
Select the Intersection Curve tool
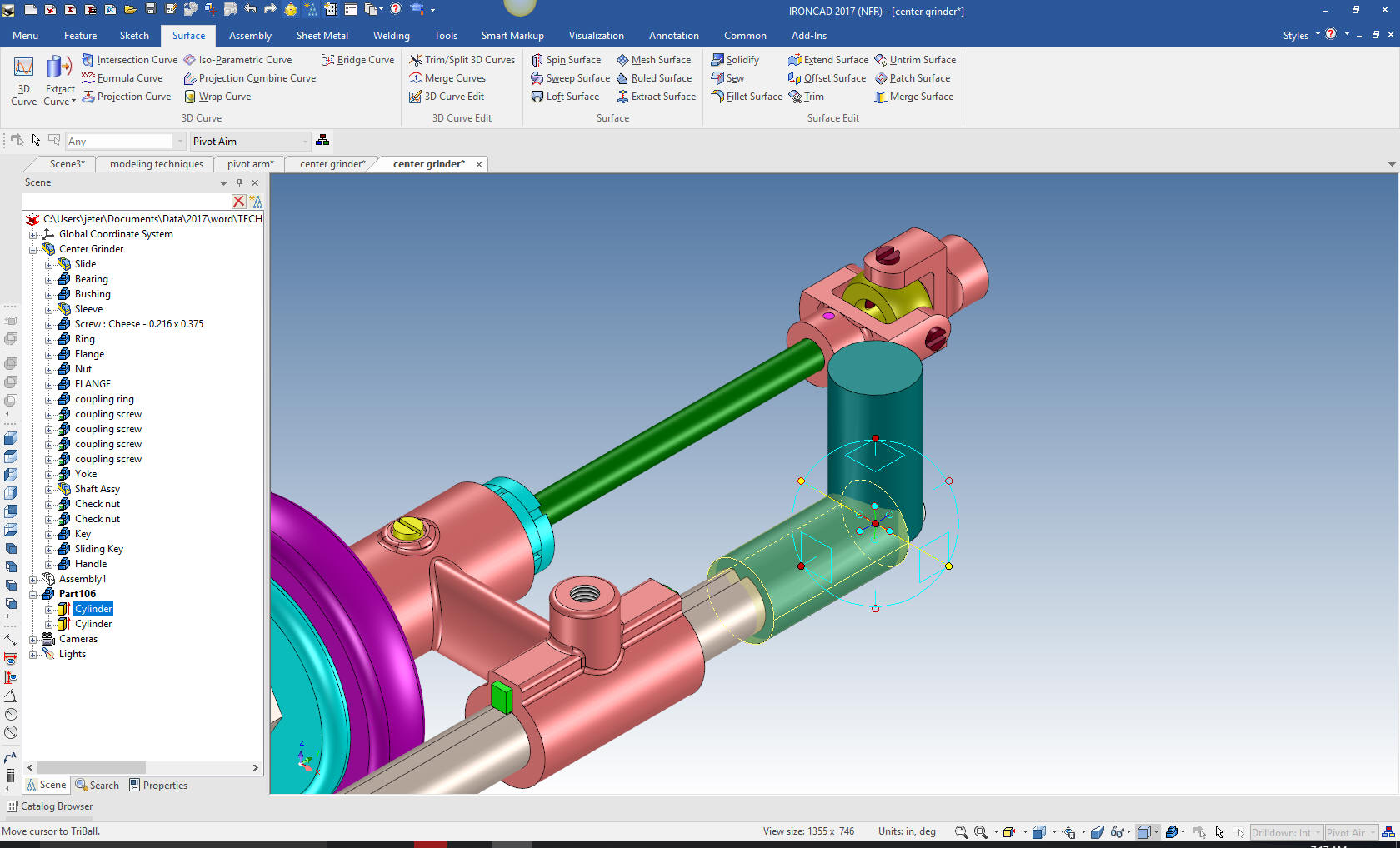click(129, 60)
